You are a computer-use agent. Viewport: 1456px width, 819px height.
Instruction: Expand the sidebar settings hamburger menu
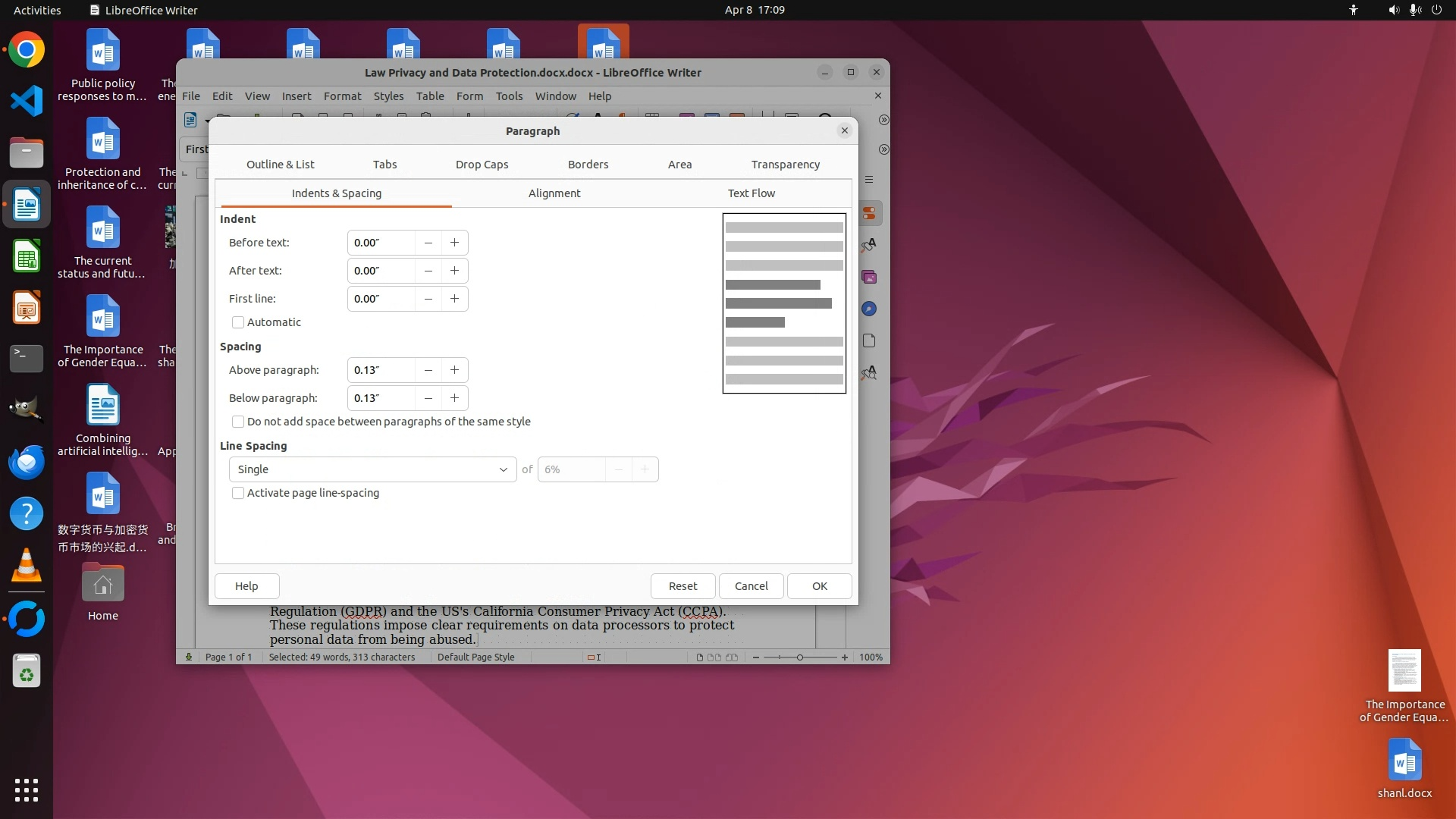tap(869, 180)
